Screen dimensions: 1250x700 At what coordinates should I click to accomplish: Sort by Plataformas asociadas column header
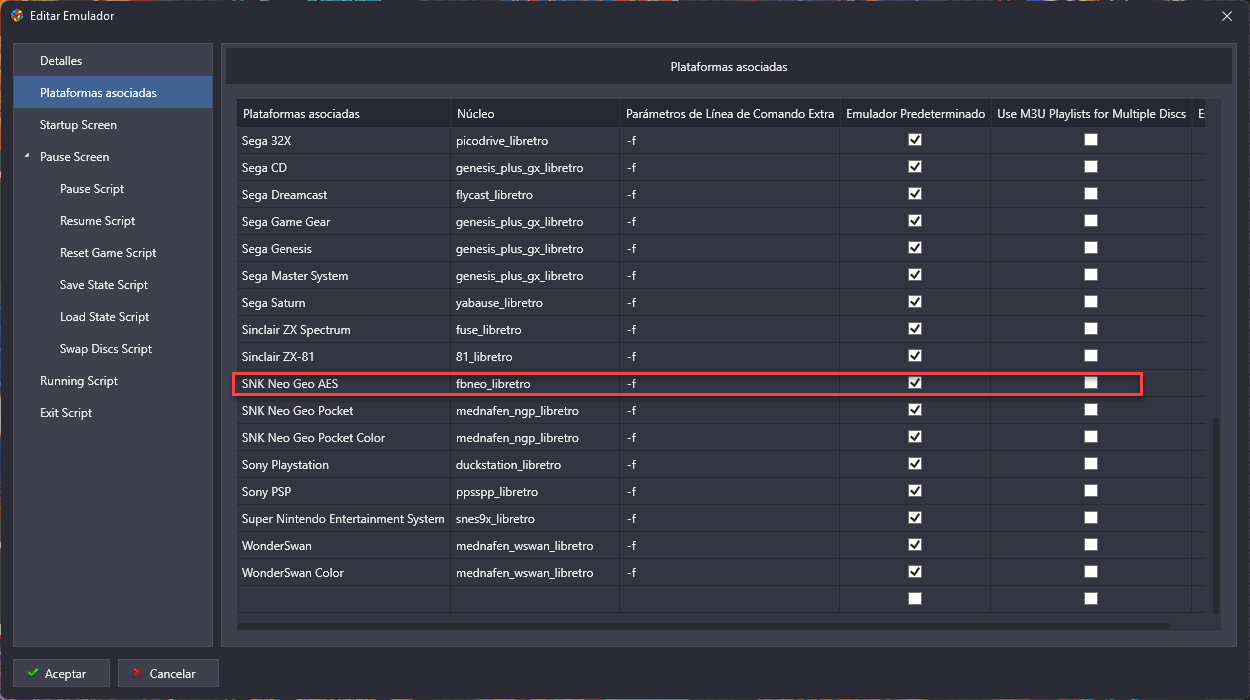(x=343, y=114)
